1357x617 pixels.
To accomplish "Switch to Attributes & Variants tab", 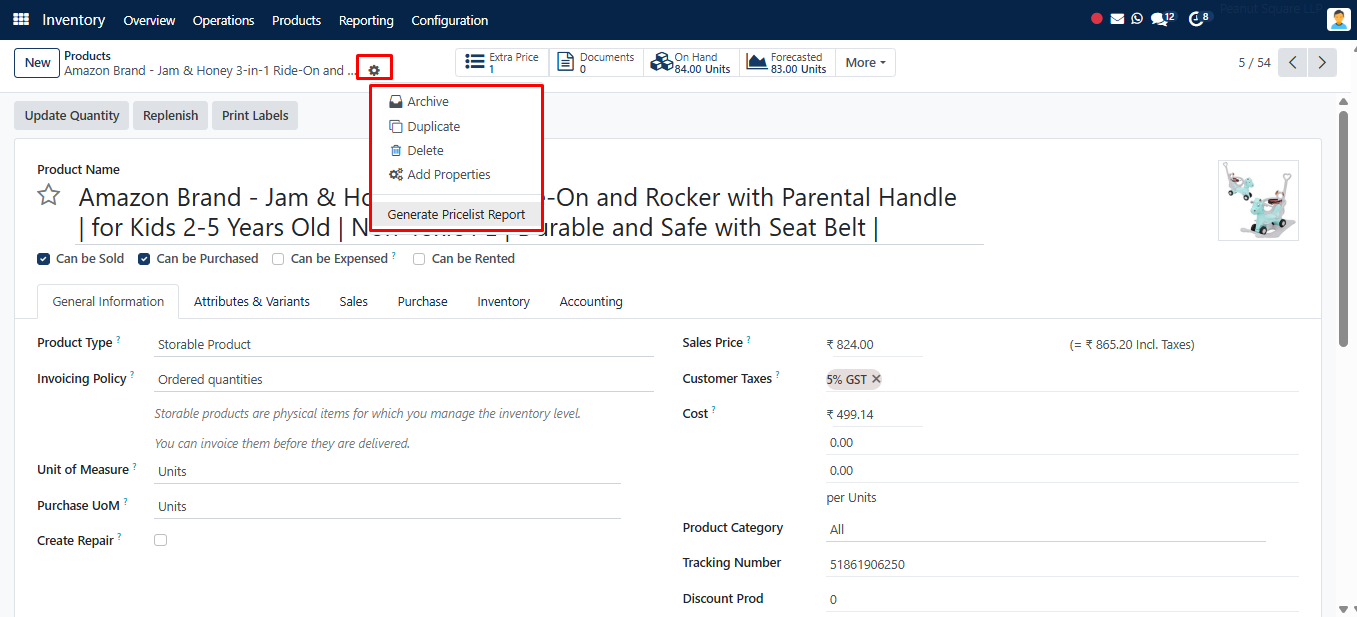I will 252,301.
